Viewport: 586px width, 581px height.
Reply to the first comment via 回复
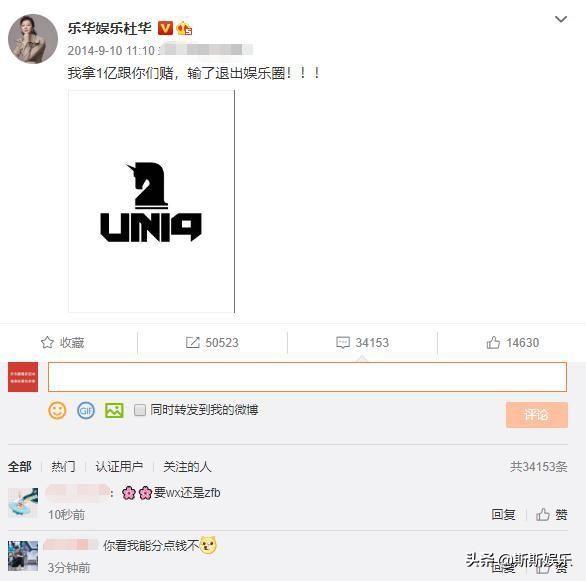pos(503,514)
